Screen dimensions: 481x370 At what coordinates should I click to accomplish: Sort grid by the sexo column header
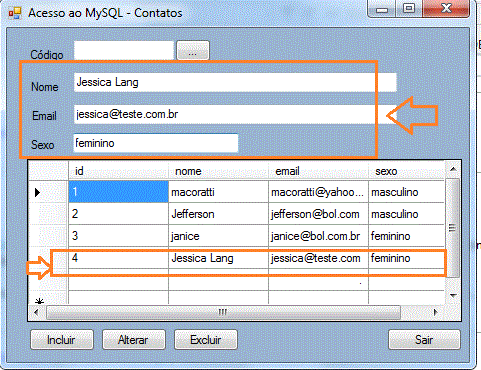pyautogui.click(x=406, y=171)
